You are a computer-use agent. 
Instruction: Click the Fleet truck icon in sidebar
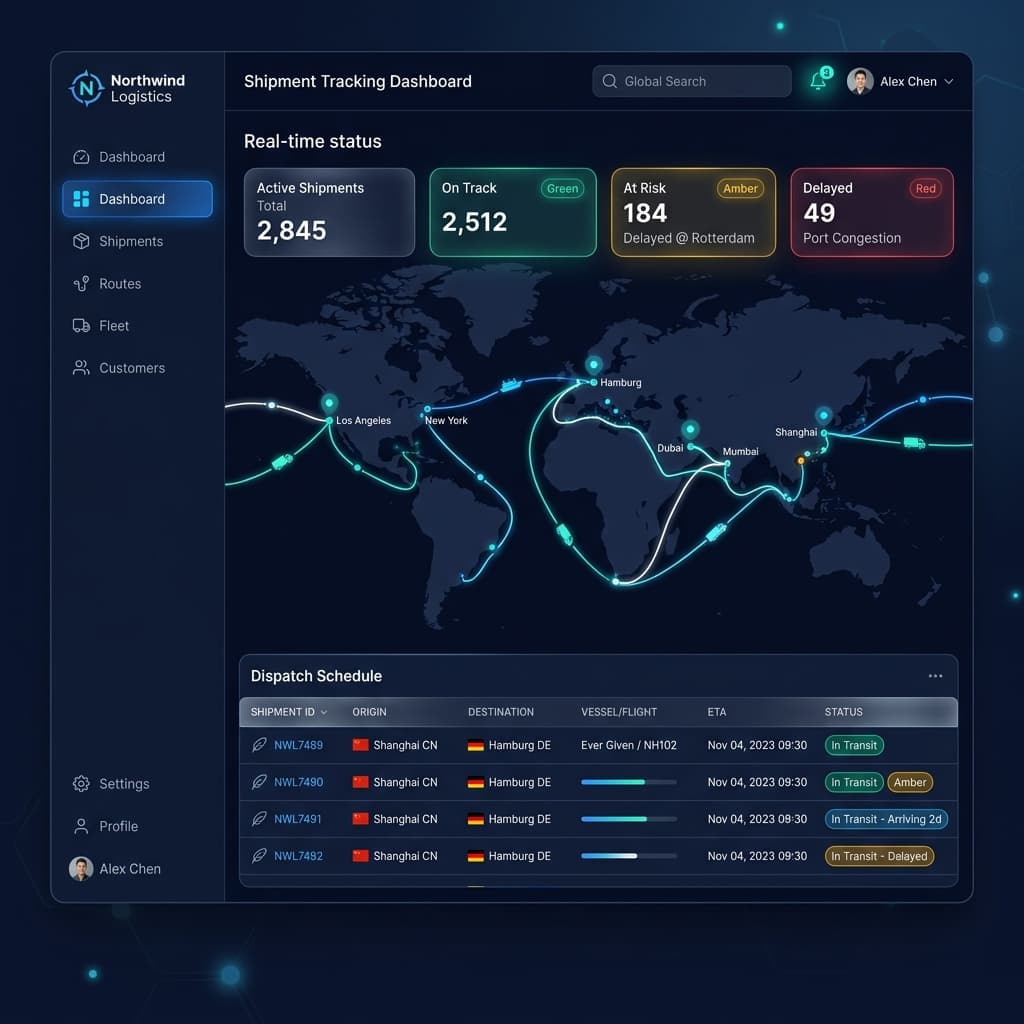(x=81, y=325)
